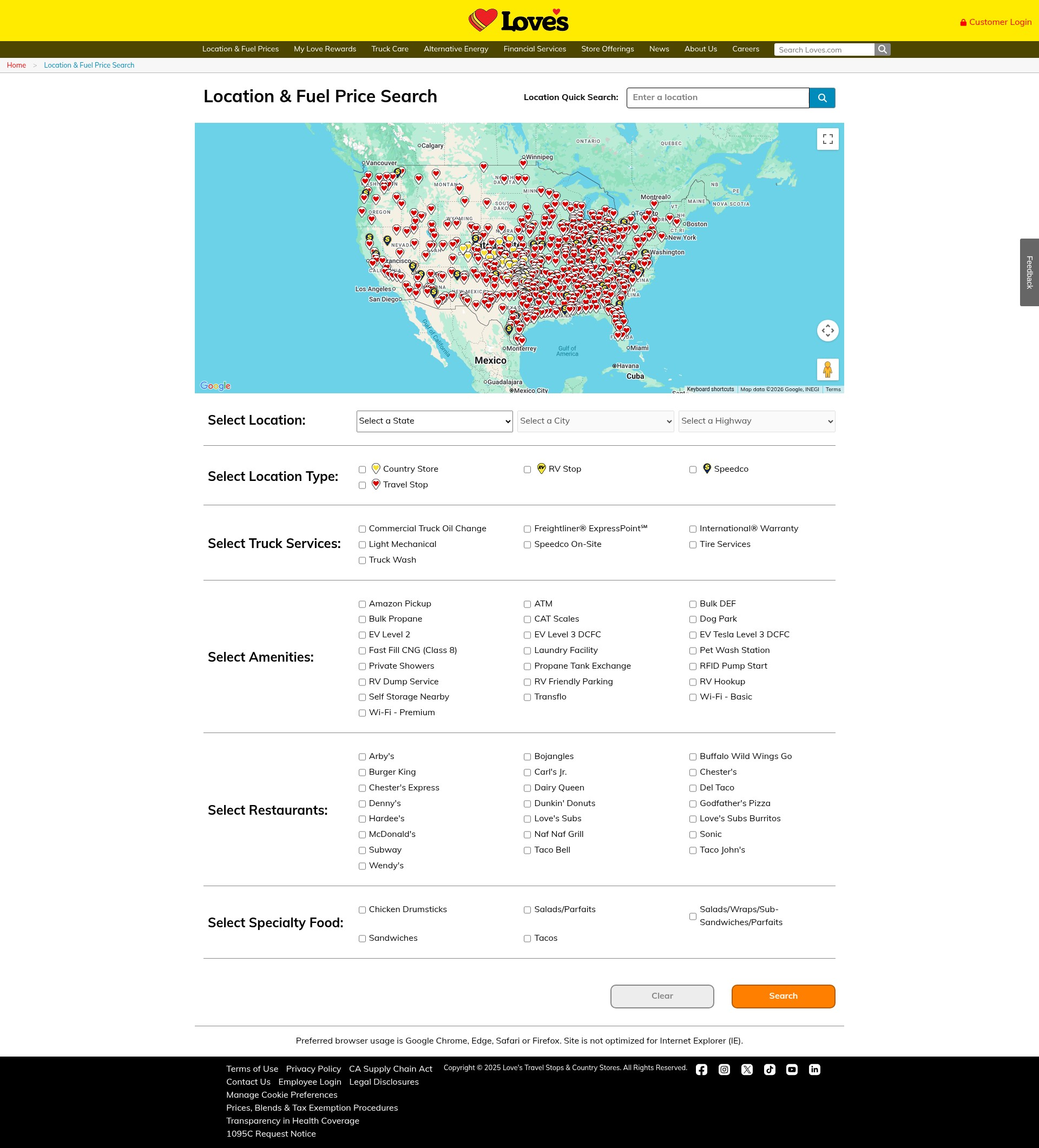Screen dimensions: 1039x1148
Task: Focus the Enter a location field
Action: pyautogui.click(x=718, y=98)
